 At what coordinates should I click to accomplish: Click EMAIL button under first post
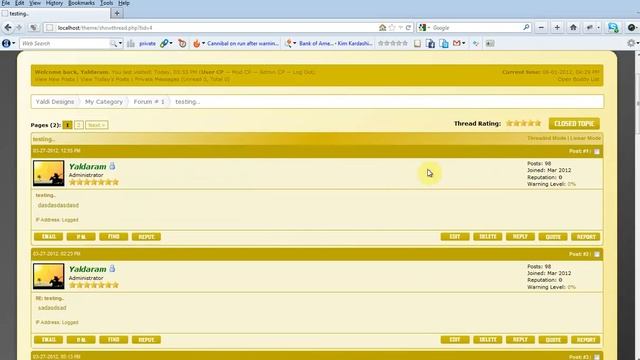pyautogui.click(x=49, y=237)
